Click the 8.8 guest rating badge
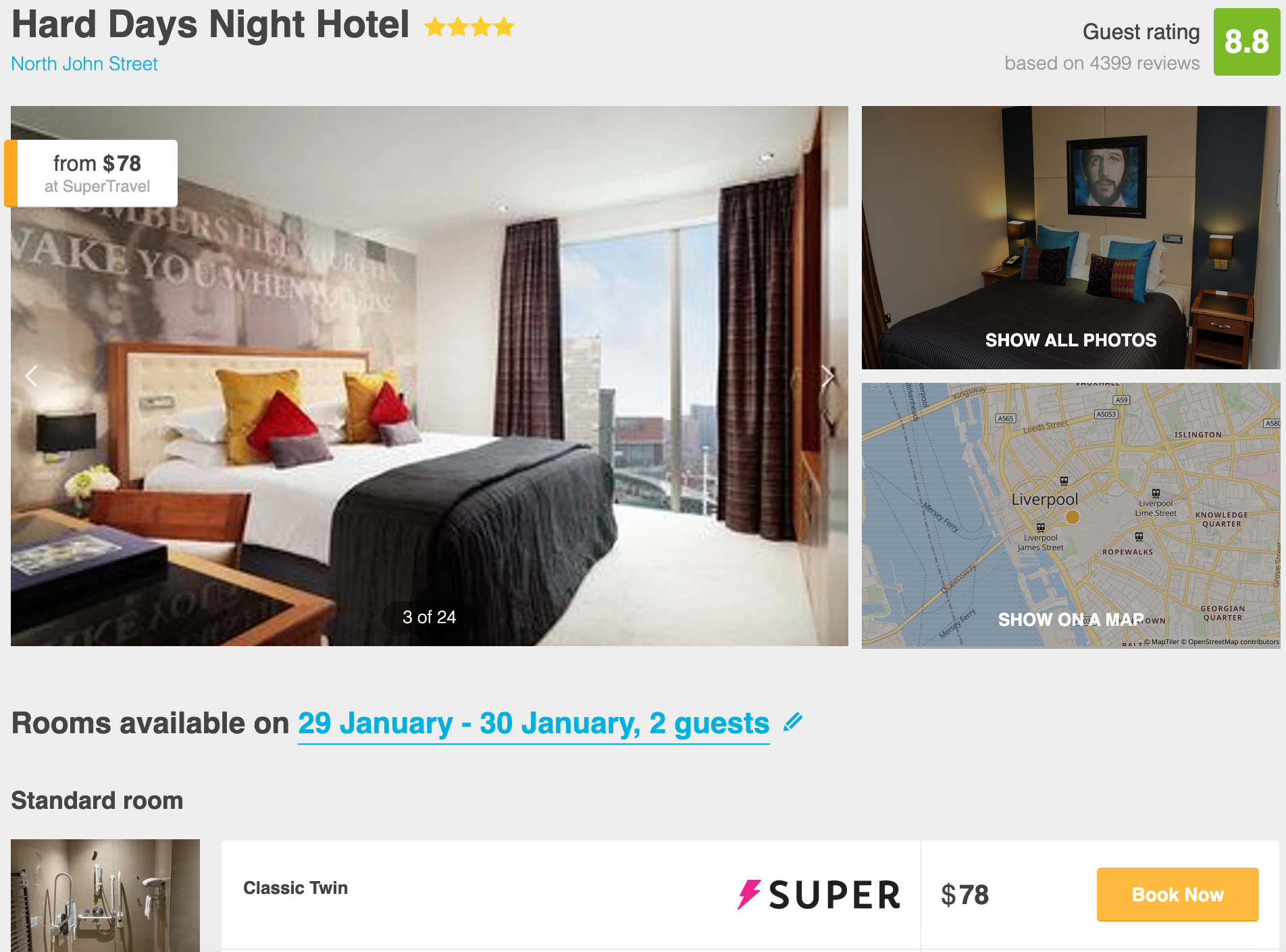The width and height of the screenshot is (1286, 952). pyautogui.click(x=1247, y=42)
